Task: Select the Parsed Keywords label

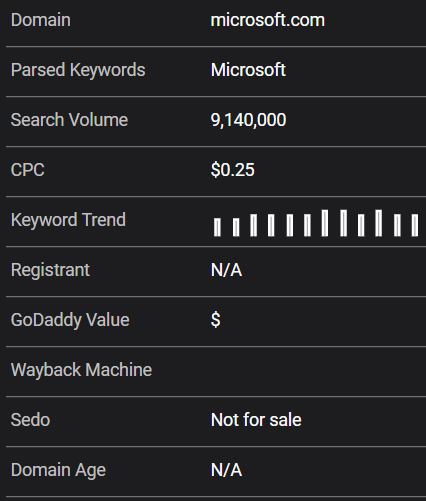Action: click(x=78, y=70)
